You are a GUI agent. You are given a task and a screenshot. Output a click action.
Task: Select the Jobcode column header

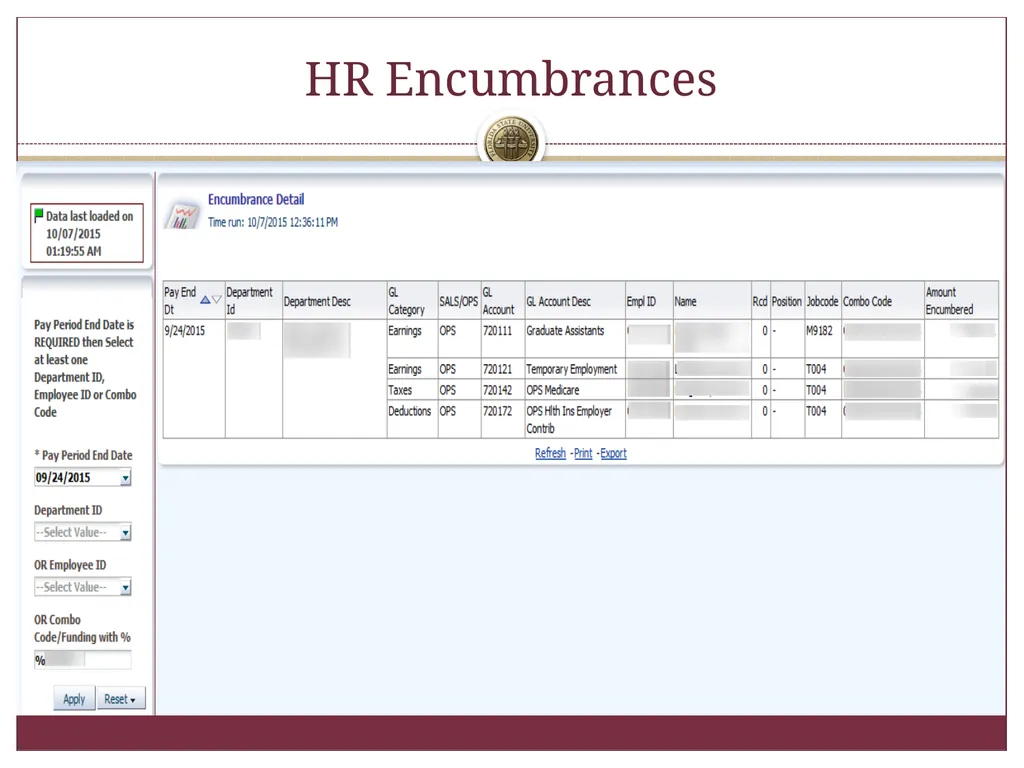click(x=823, y=300)
